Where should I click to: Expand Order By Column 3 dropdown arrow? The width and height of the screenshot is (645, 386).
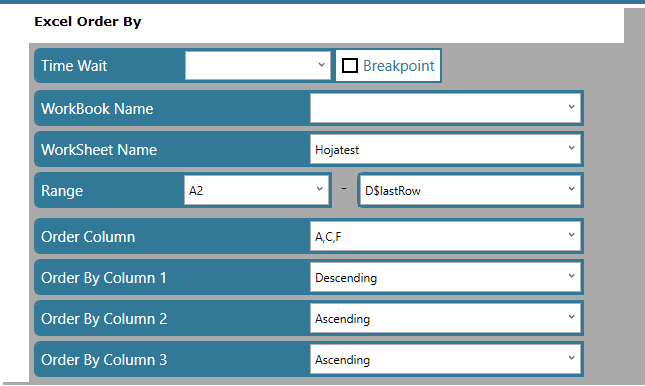571,358
